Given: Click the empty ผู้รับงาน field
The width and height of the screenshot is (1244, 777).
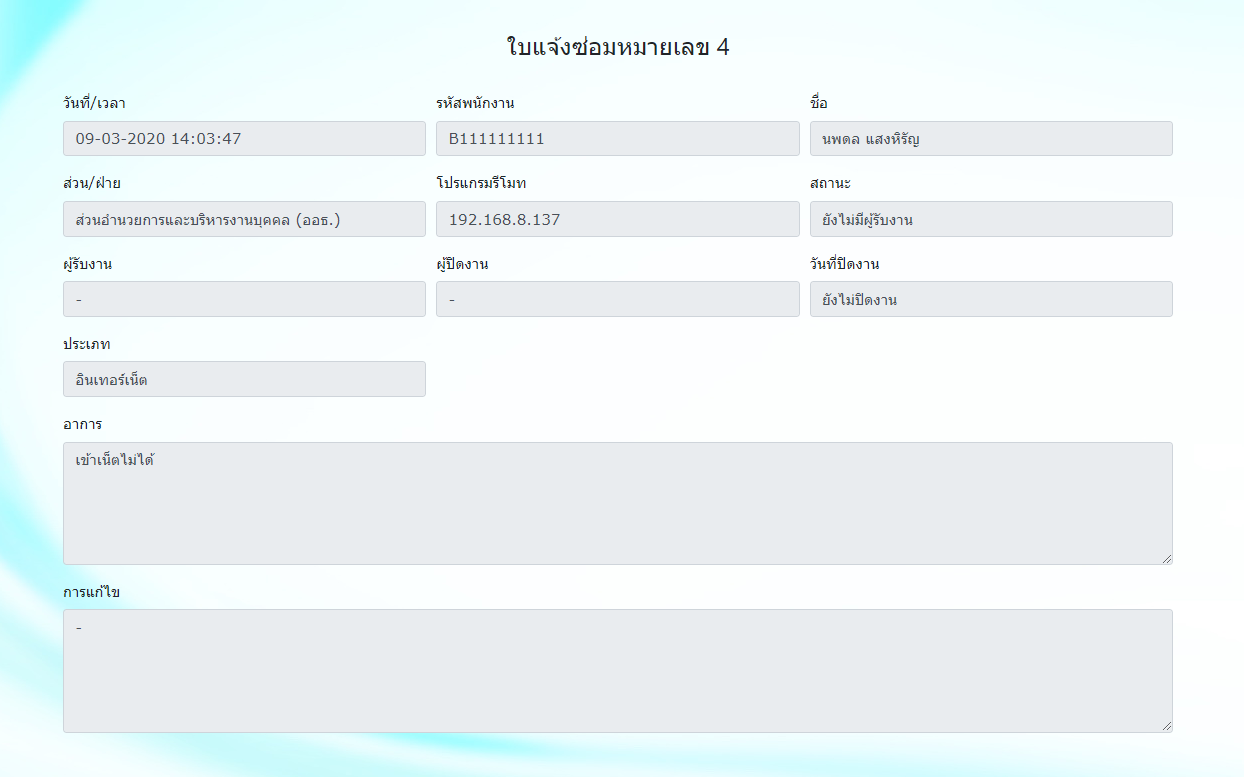Looking at the screenshot, I should tap(244, 299).
